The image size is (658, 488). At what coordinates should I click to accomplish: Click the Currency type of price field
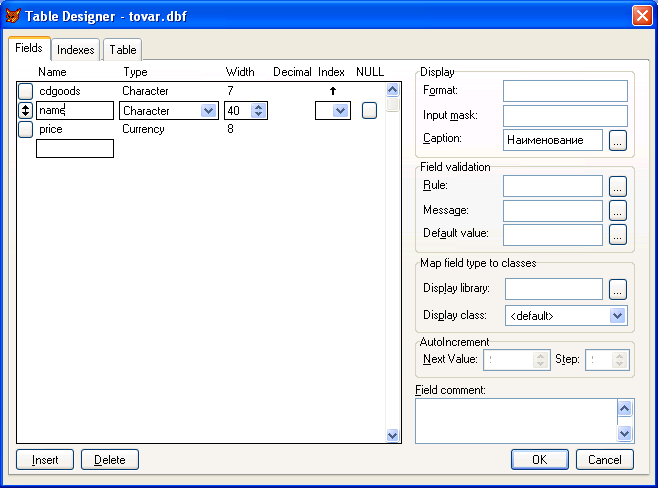(144, 129)
